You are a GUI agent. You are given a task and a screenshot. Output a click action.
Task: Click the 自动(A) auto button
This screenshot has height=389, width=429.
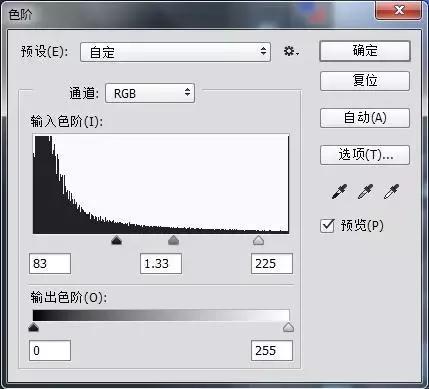click(365, 118)
